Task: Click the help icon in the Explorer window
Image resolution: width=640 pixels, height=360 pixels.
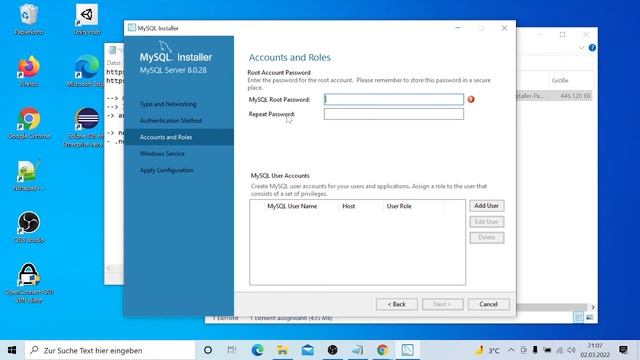Action: click(x=592, y=48)
